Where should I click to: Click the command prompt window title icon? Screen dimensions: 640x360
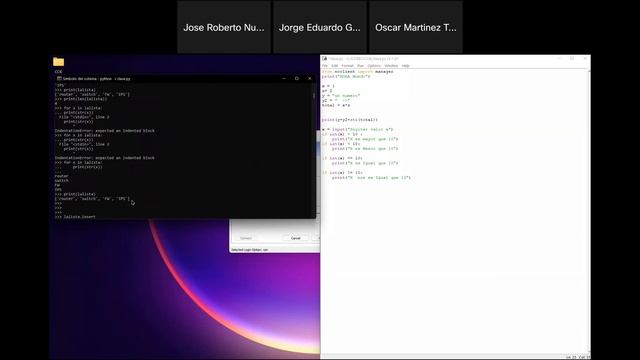click(x=59, y=78)
